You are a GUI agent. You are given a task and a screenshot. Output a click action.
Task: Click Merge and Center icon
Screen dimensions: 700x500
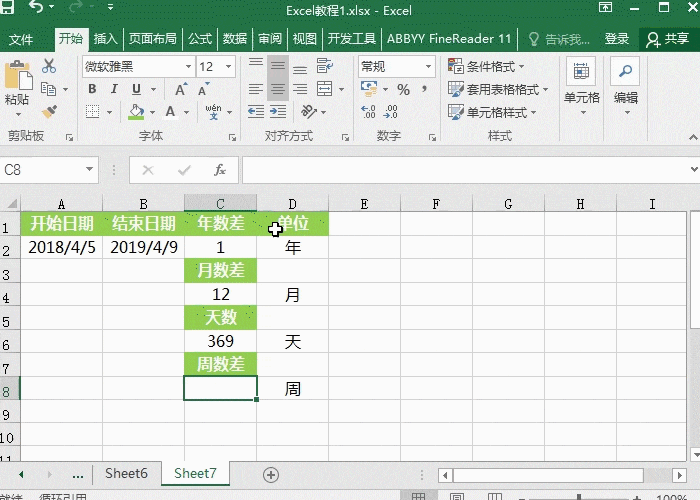coord(325,89)
